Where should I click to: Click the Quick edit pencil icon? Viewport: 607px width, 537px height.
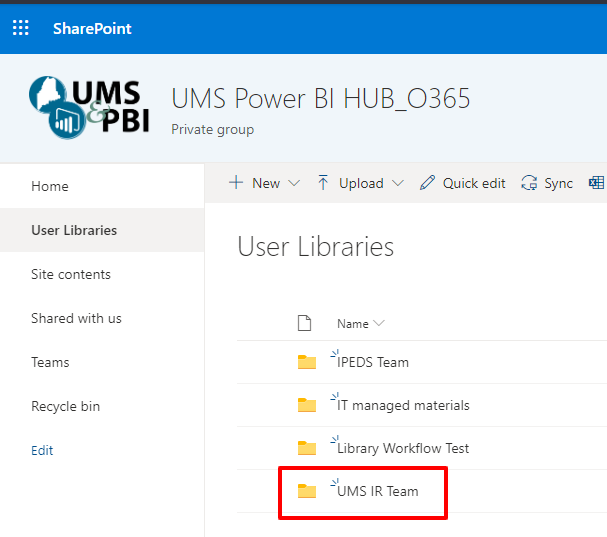pyautogui.click(x=427, y=183)
